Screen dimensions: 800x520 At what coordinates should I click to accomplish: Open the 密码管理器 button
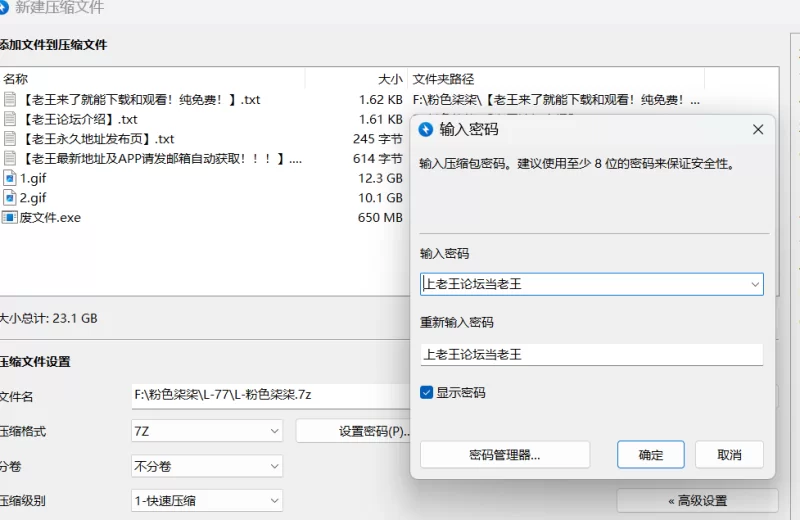pyautogui.click(x=504, y=455)
